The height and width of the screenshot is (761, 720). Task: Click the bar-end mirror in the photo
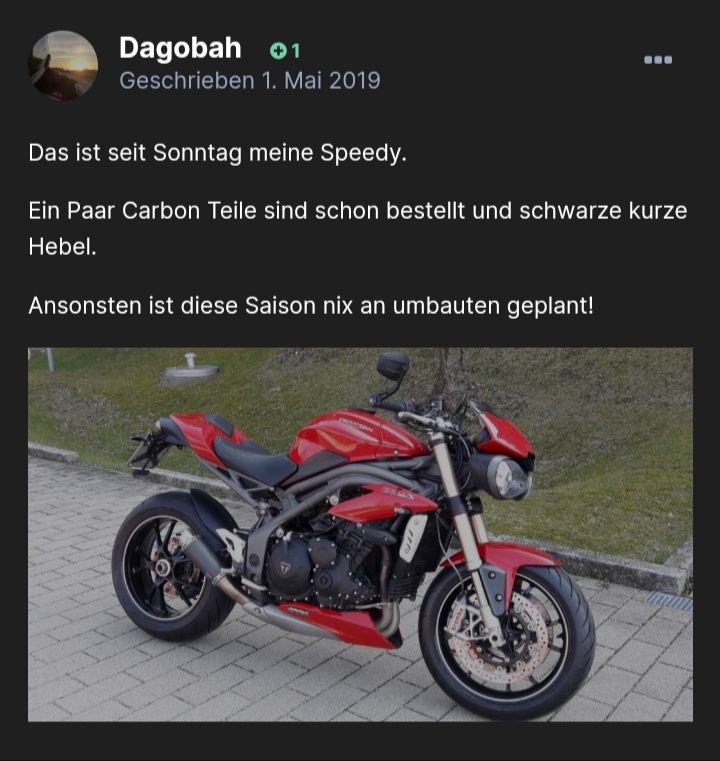point(393,365)
